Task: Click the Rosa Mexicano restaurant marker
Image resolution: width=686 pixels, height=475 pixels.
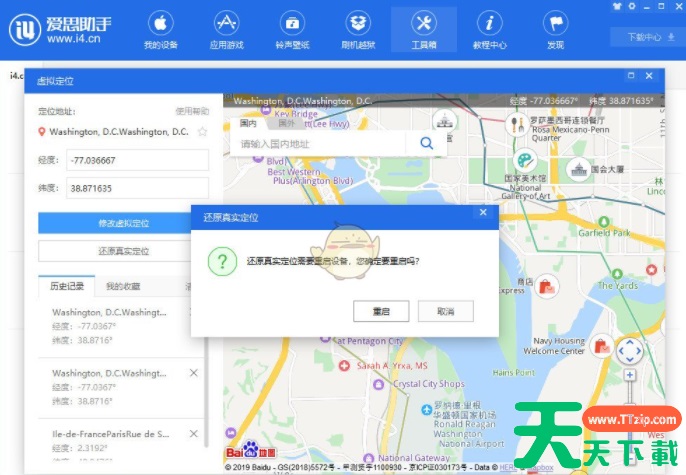Action: coord(517,124)
